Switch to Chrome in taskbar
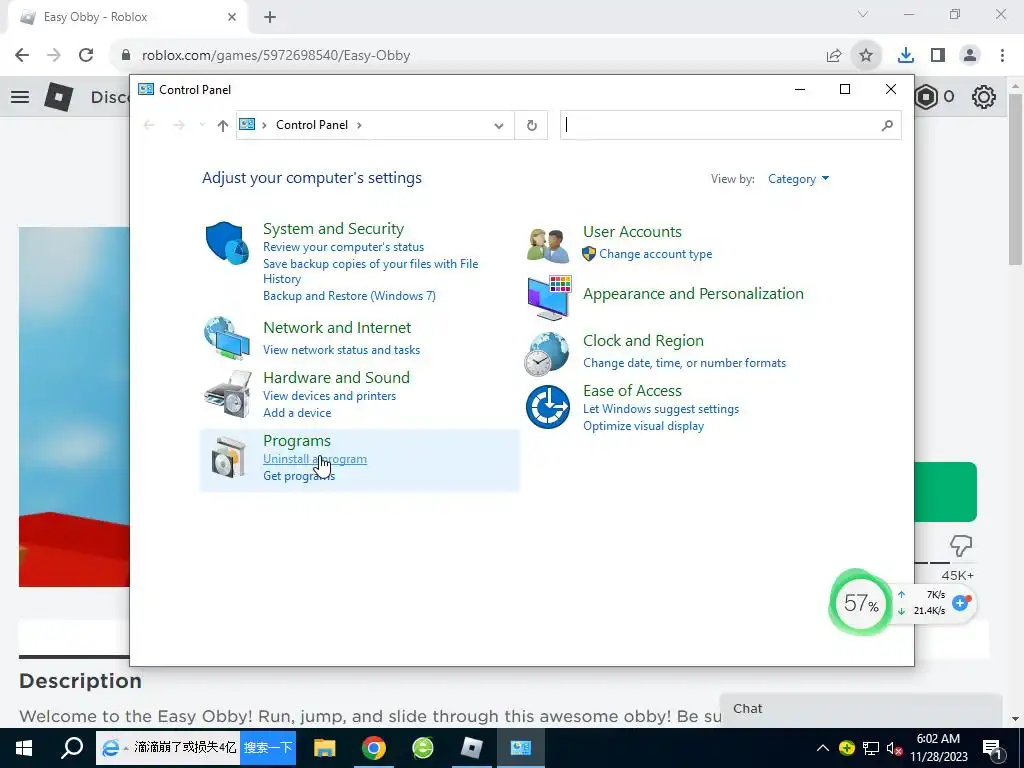This screenshot has width=1024, height=768. tap(374, 748)
